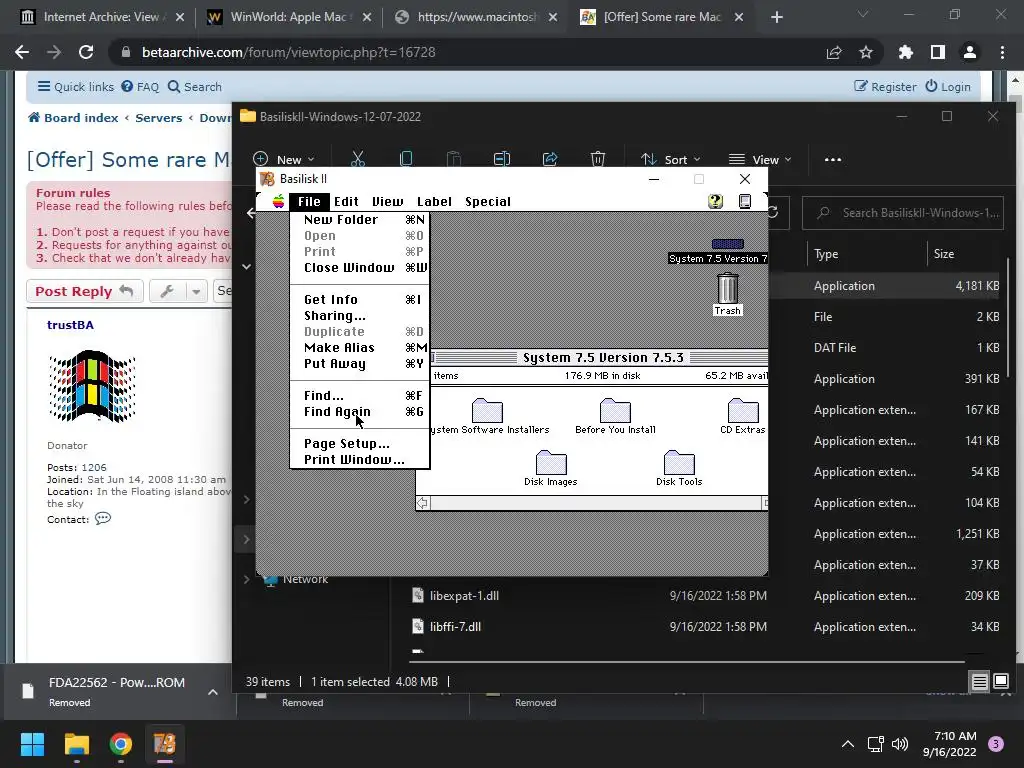Click the Chrome address bar URL
The width and height of the screenshot is (1024, 768).
point(289,52)
